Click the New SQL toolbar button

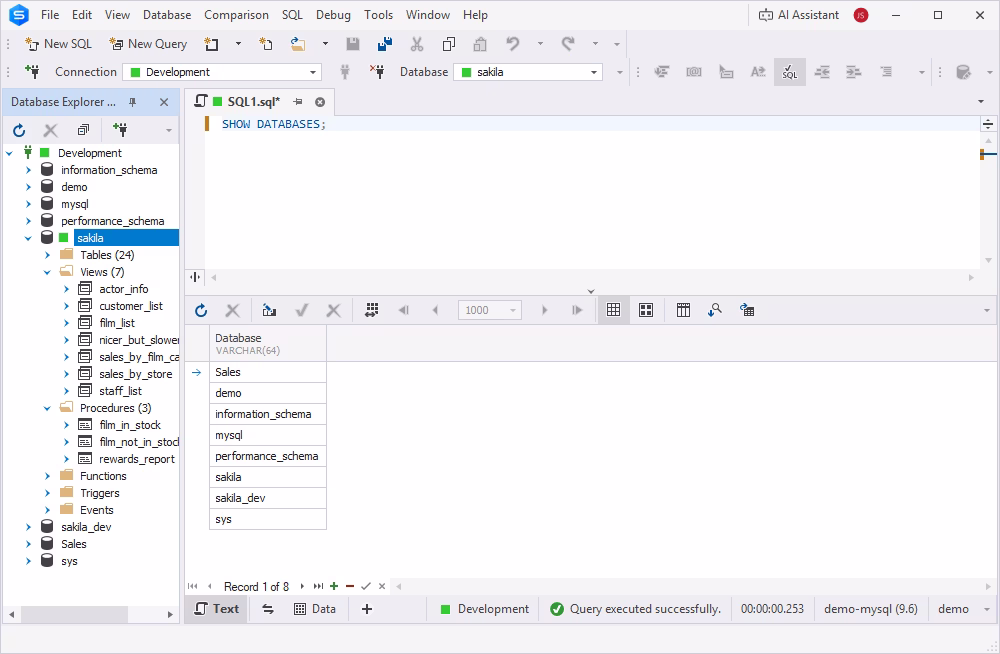58,44
